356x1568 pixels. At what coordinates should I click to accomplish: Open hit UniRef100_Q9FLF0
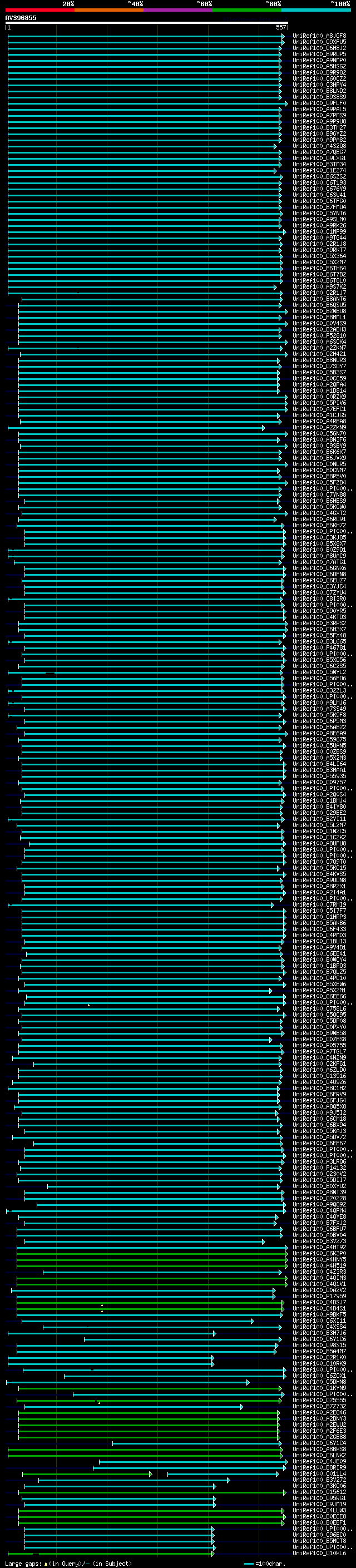click(319, 103)
